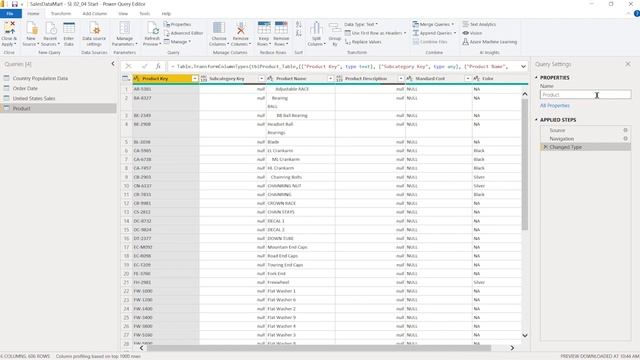The height and width of the screenshot is (360, 640).
Task: Close the Query Settings pane
Action: (628, 64)
